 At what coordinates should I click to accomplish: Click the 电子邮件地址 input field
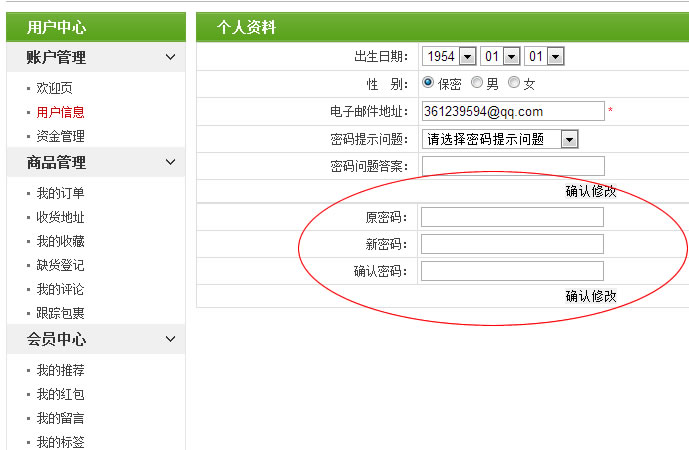tap(513, 111)
